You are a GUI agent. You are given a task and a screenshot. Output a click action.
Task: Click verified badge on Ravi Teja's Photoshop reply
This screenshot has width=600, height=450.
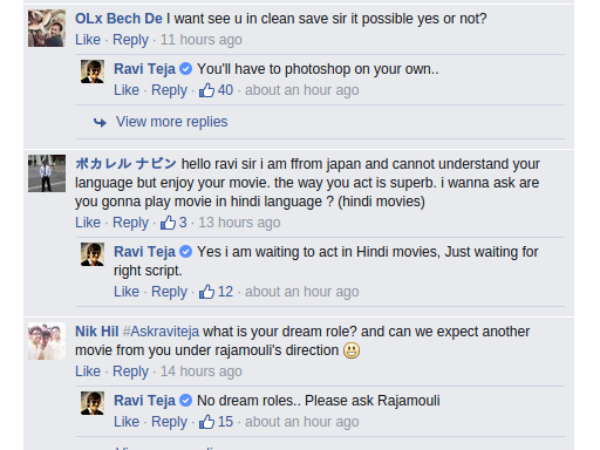coord(184,69)
